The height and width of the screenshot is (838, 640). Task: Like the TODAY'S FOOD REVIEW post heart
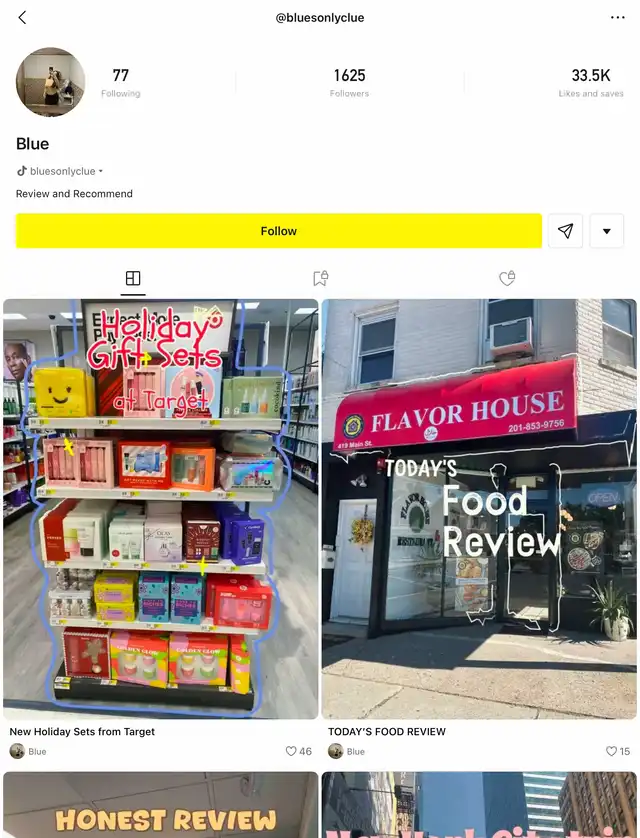611,751
